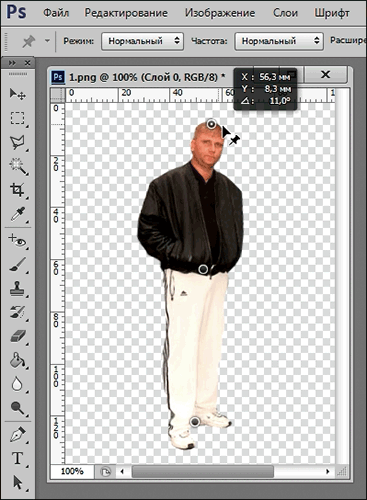Select the puppet pin at the waist

(x=203, y=269)
